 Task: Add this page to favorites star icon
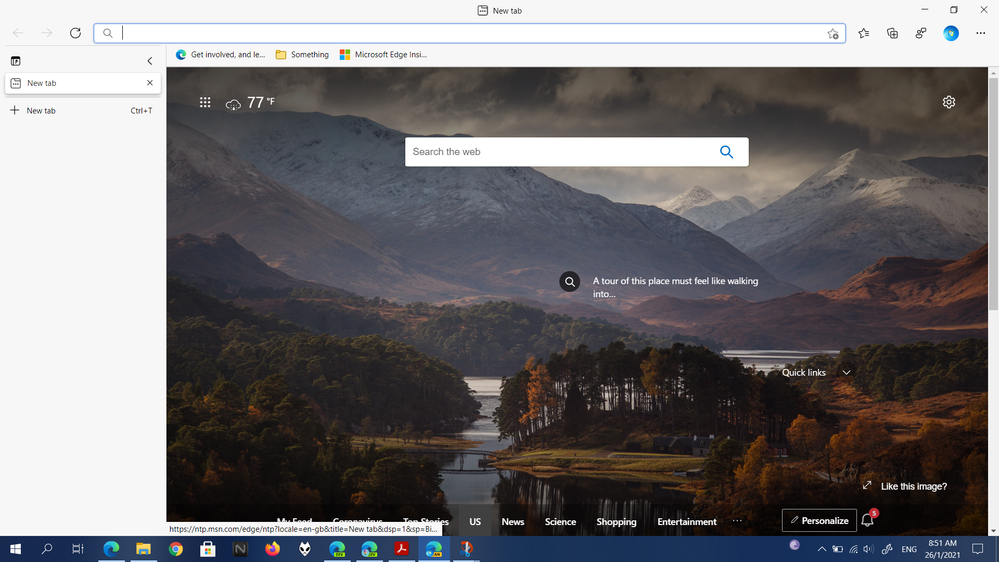pyautogui.click(x=833, y=34)
